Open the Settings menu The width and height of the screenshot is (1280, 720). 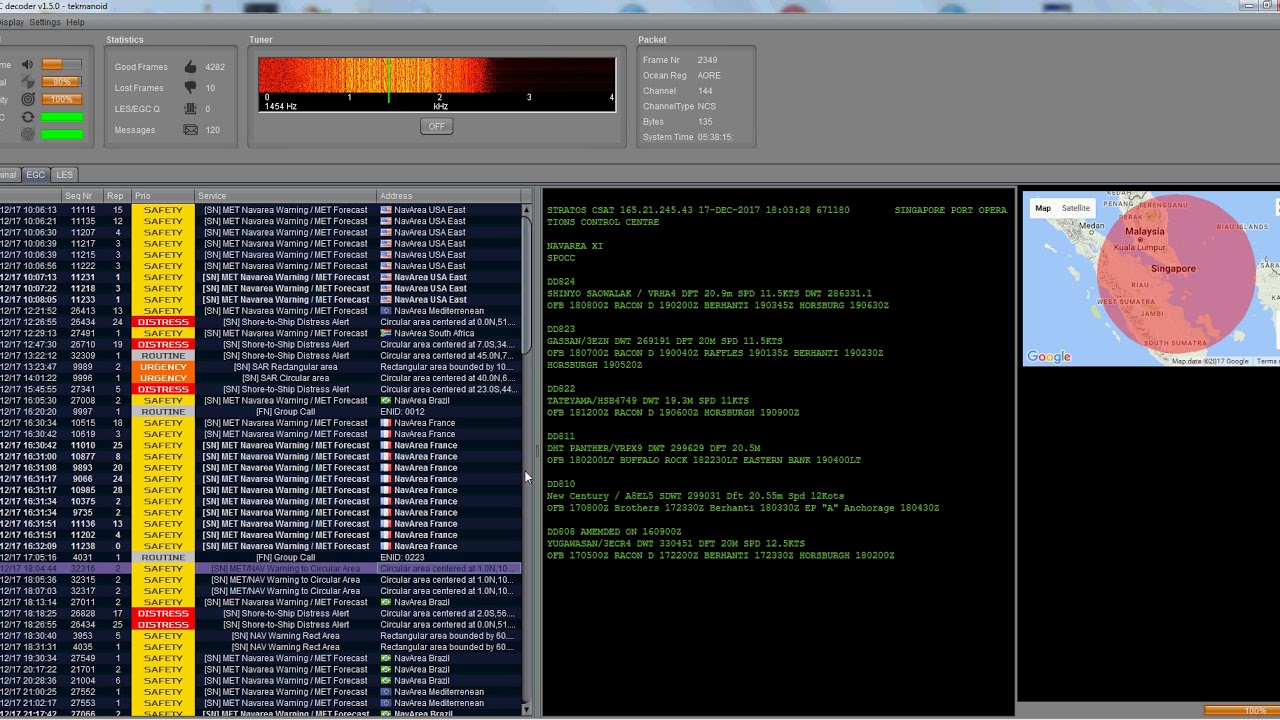(x=44, y=22)
